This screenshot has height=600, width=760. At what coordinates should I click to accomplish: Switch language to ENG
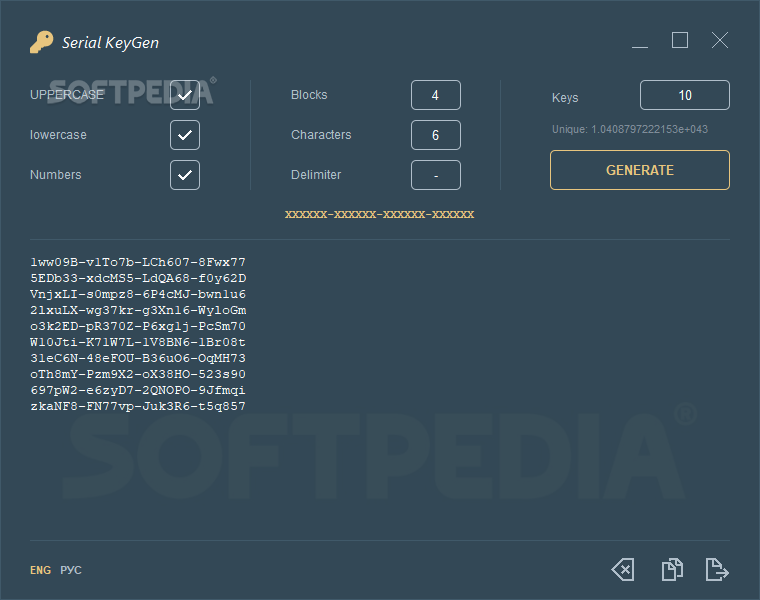click(40, 570)
